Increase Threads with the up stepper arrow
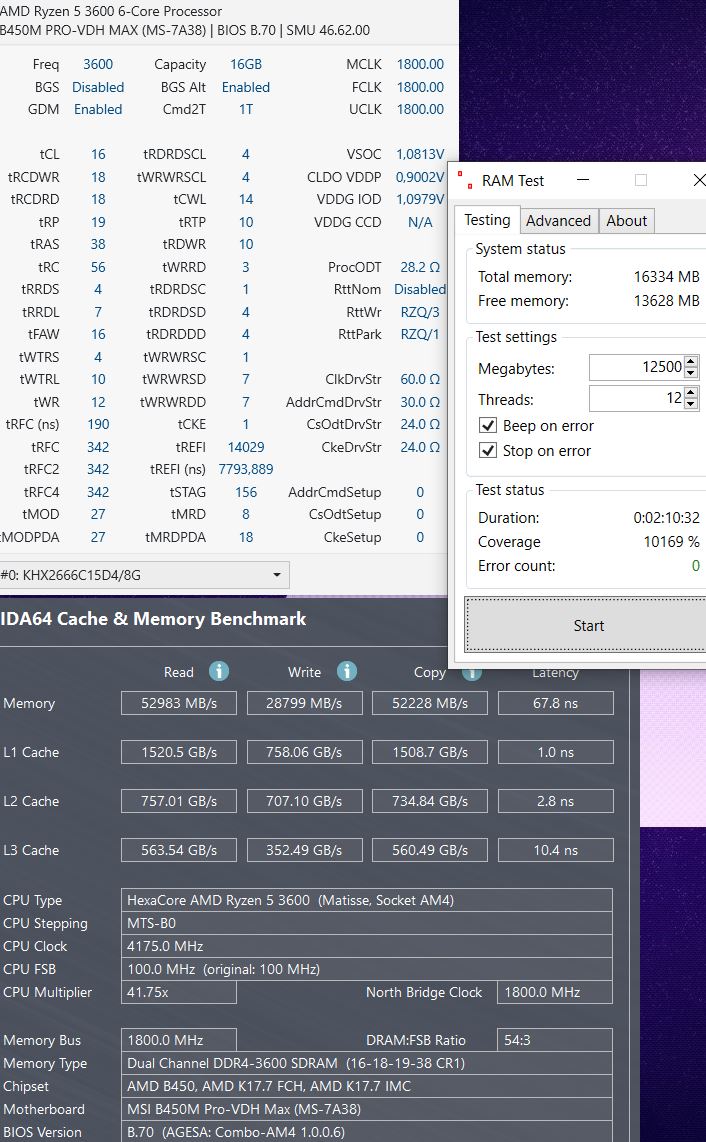 tap(691, 392)
